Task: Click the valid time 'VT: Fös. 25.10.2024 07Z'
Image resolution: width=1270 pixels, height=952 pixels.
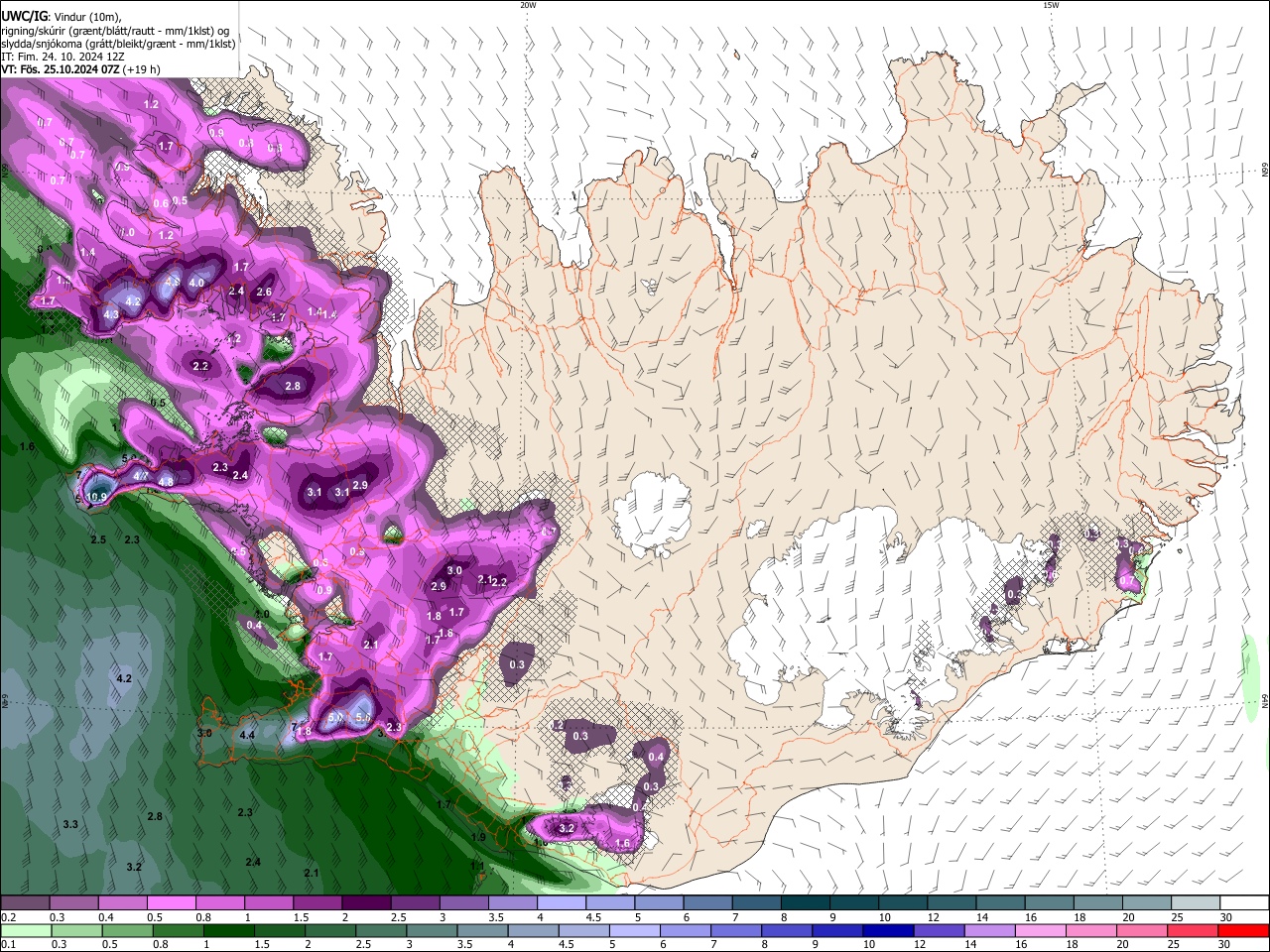Action: click(62, 69)
